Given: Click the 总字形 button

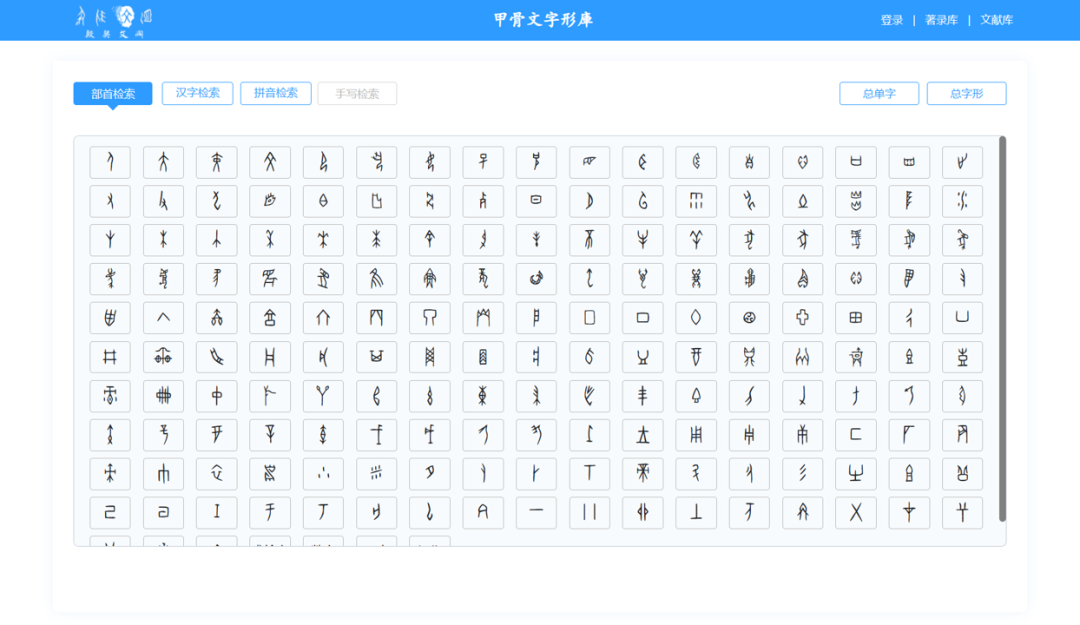Looking at the screenshot, I should click(966, 93).
